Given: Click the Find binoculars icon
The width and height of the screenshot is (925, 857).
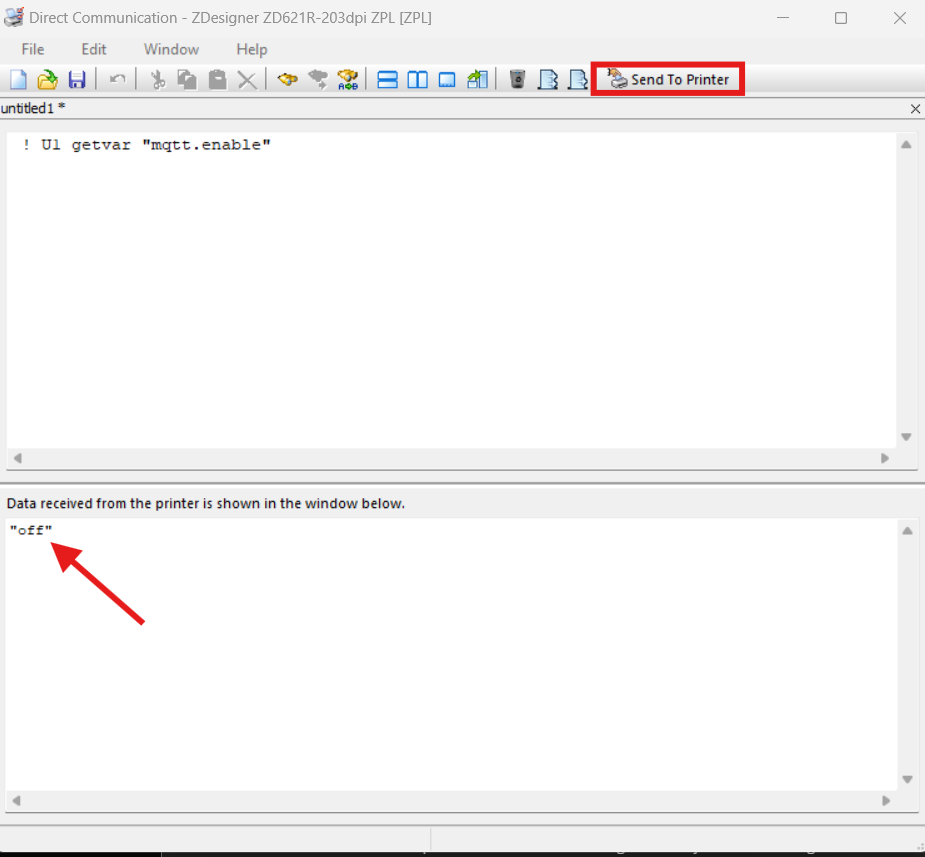Looking at the screenshot, I should pyautogui.click(x=288, y=80).
